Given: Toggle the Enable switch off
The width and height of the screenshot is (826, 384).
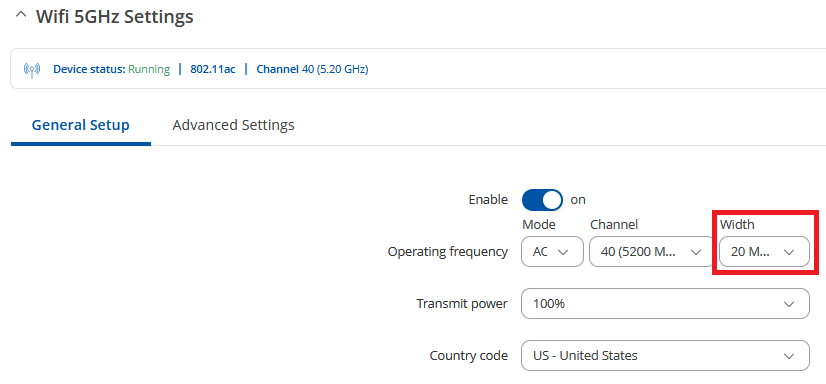Looking at the screenshot, I should click(x=542, y=200).
